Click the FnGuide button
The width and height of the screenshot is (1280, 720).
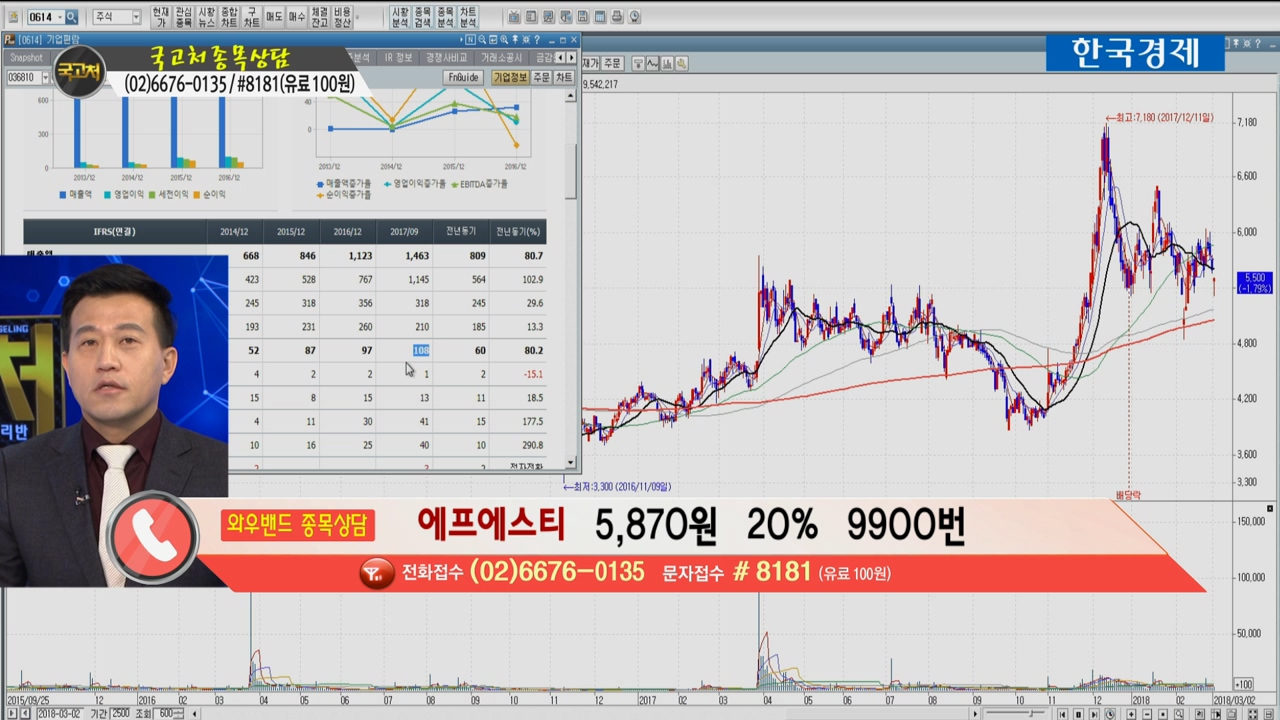pyautogui.click(x=463, y=77)
